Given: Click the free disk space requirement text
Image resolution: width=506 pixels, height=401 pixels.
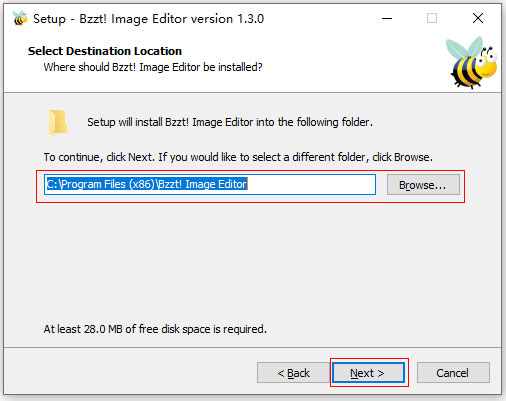Looking at the screenshot, I should [x=155, y=329].
